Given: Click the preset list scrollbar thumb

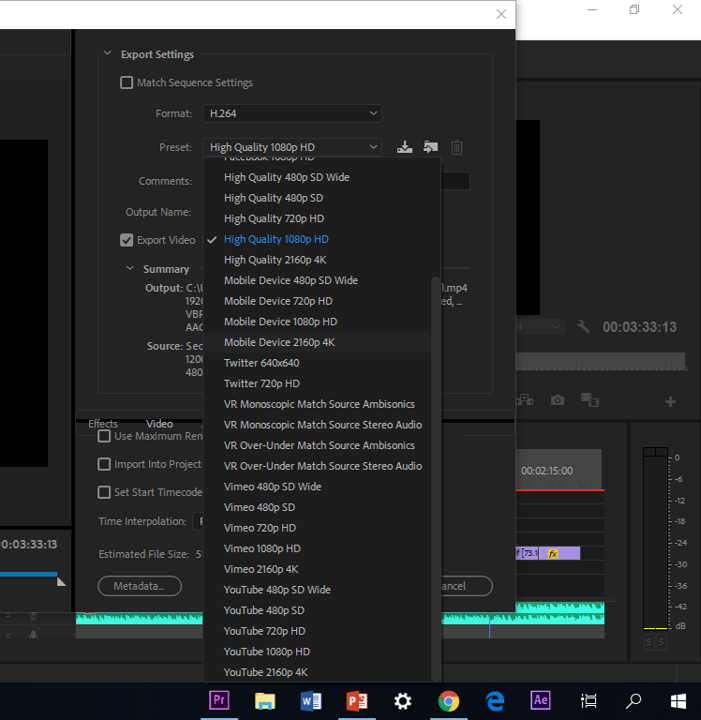Looking at the screenshot, I should pyautogui.click(x=436, y=479).
